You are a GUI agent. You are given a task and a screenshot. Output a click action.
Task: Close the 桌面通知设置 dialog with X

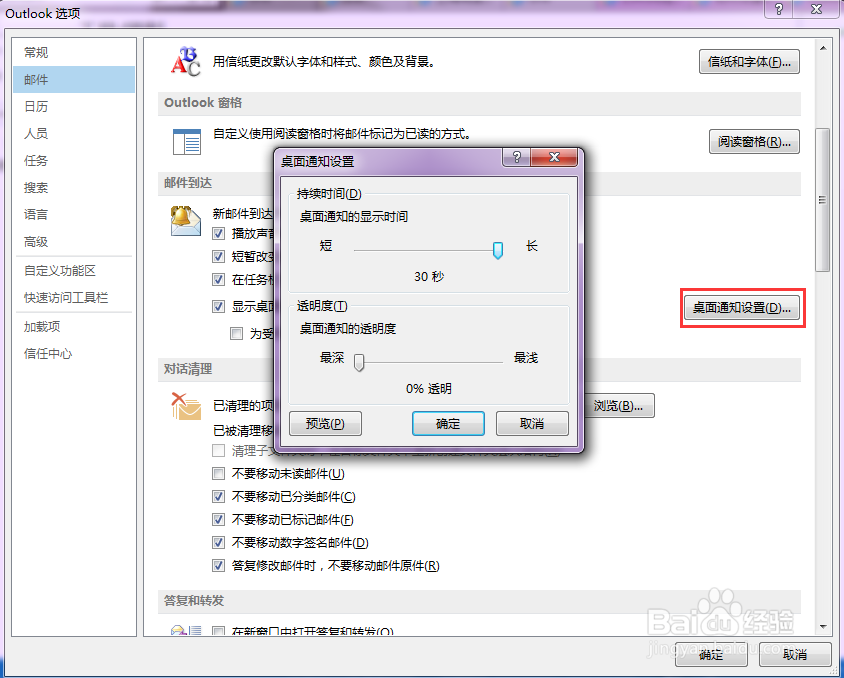click(554, 157)
